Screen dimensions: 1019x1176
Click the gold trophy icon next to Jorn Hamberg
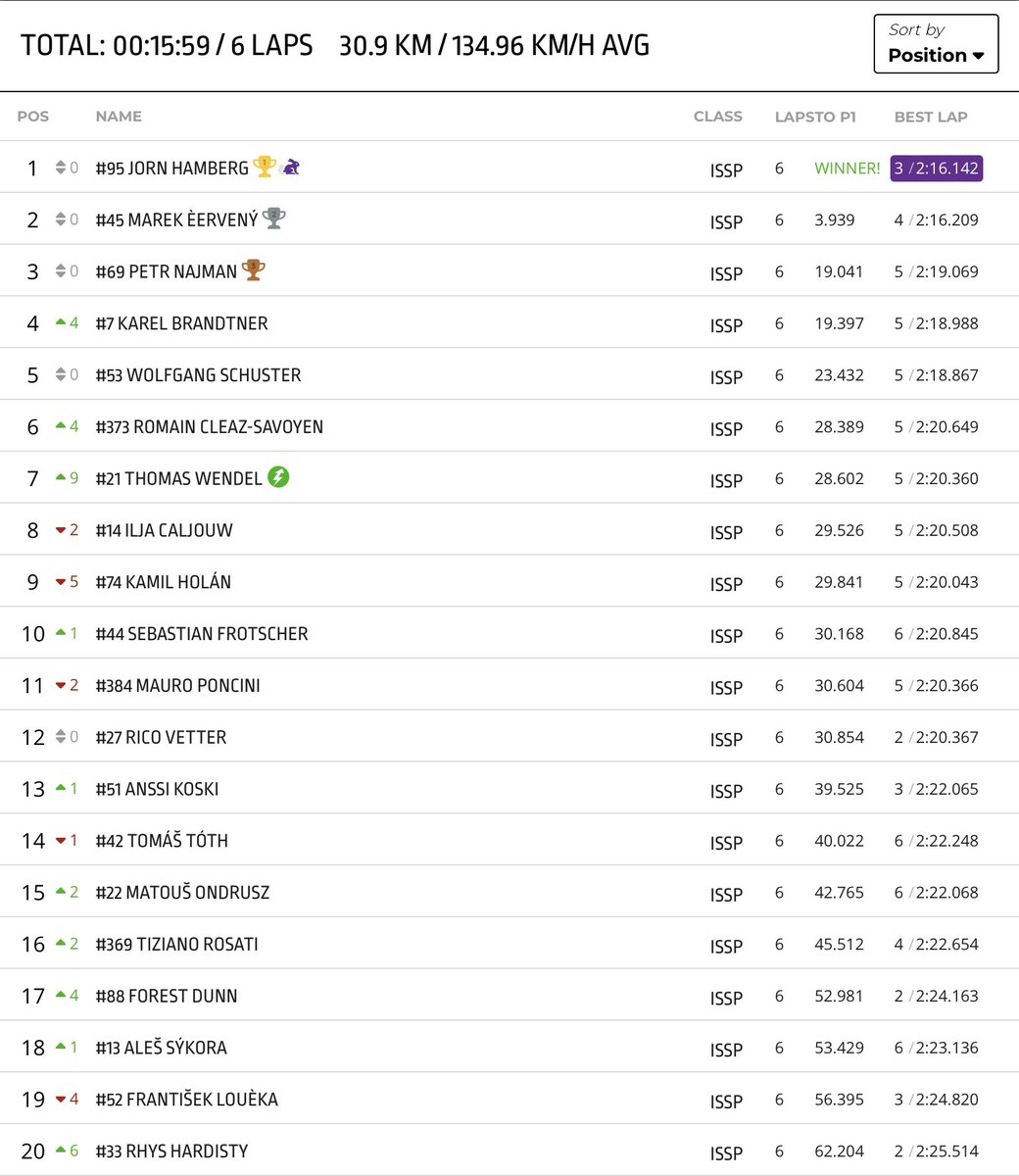264,167
